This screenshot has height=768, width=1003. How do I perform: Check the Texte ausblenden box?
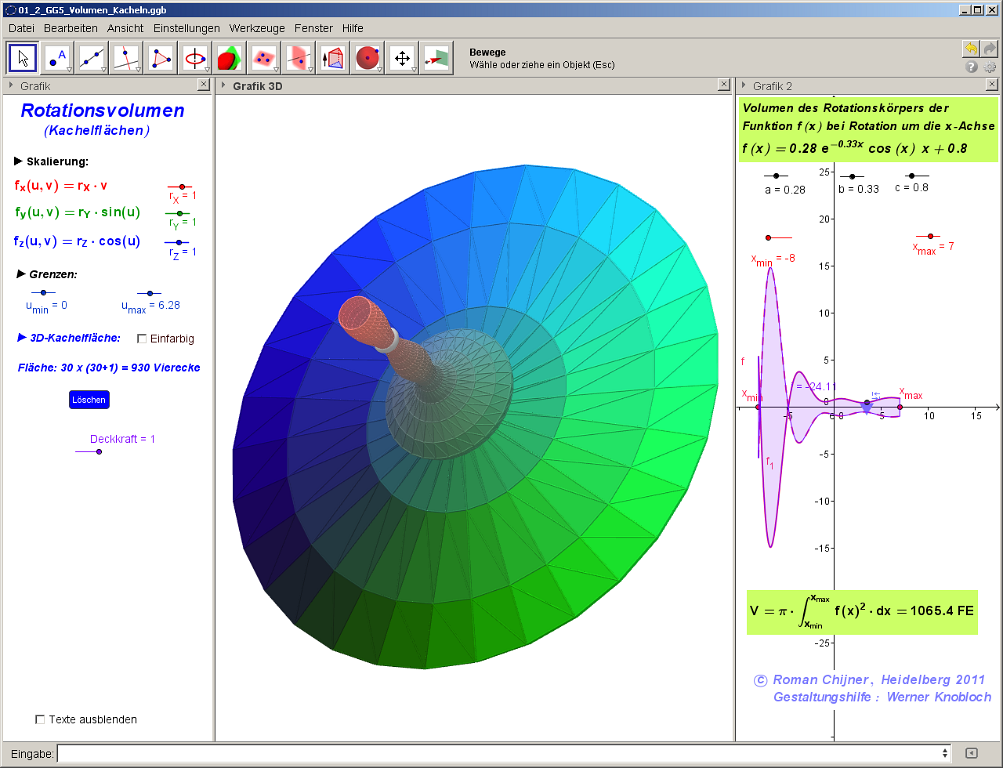pyautogui.click(x=40, y=719)
